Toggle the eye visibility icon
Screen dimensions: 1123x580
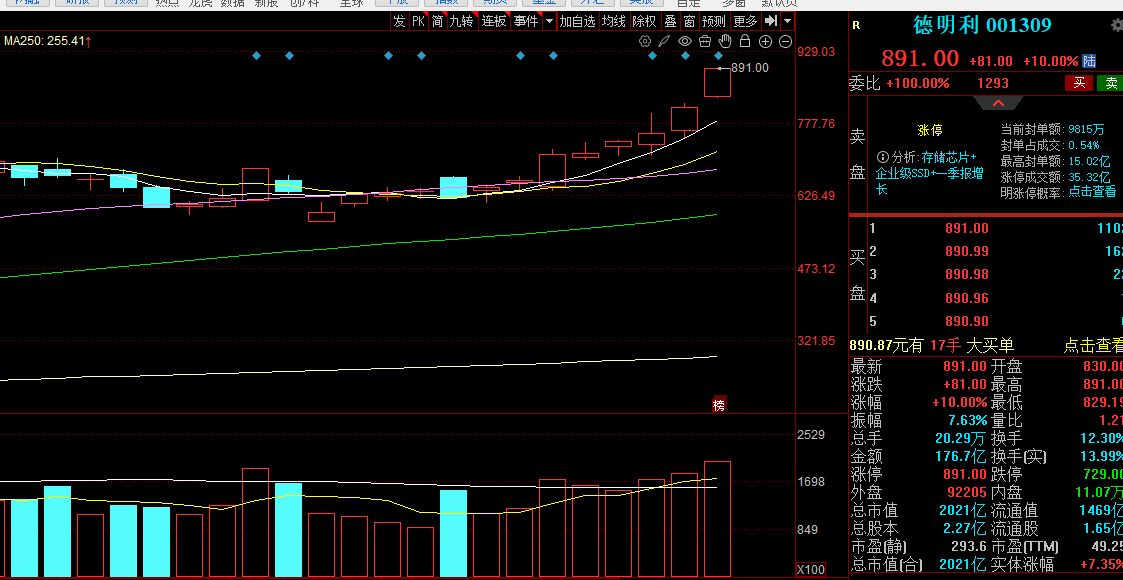pos(685,41)
